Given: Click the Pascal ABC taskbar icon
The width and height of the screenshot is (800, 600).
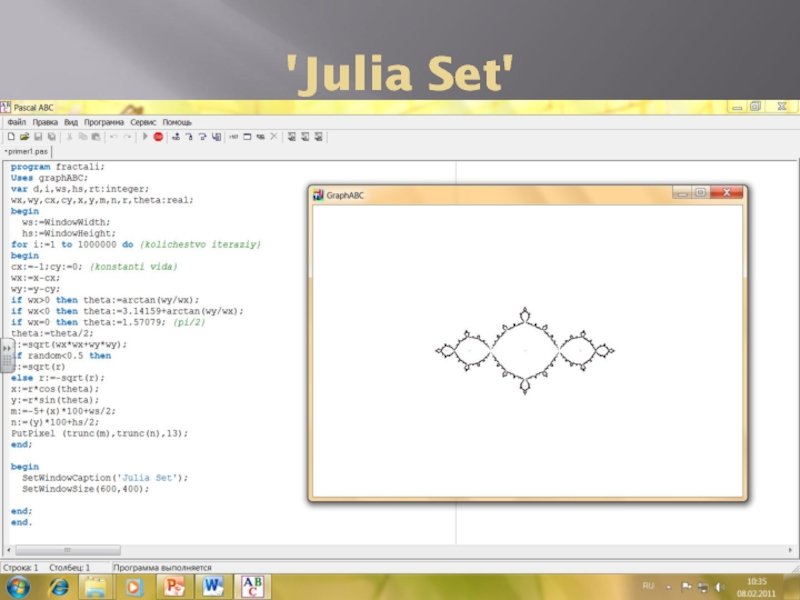Looking at the screenshot, I should pyautogui.click(x=252, y=585).
